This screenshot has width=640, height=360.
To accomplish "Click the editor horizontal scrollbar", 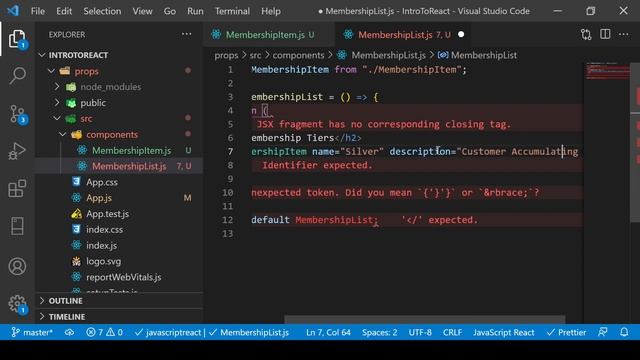I will coord(424,319).
